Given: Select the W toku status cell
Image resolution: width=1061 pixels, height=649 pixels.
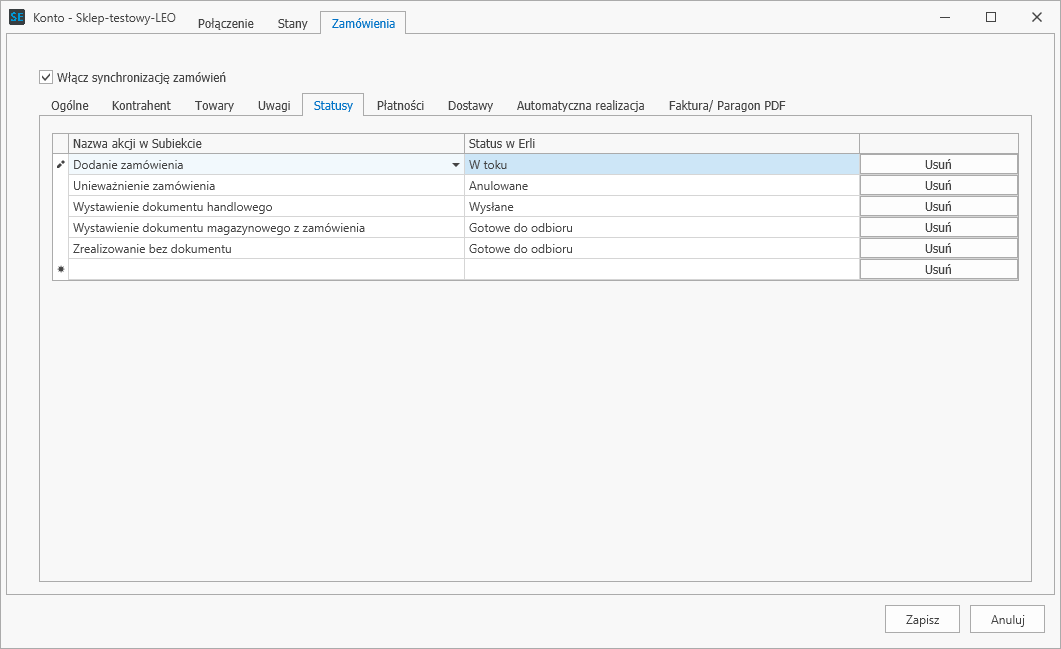Looking at the screenshot, I should pos(662,164).
